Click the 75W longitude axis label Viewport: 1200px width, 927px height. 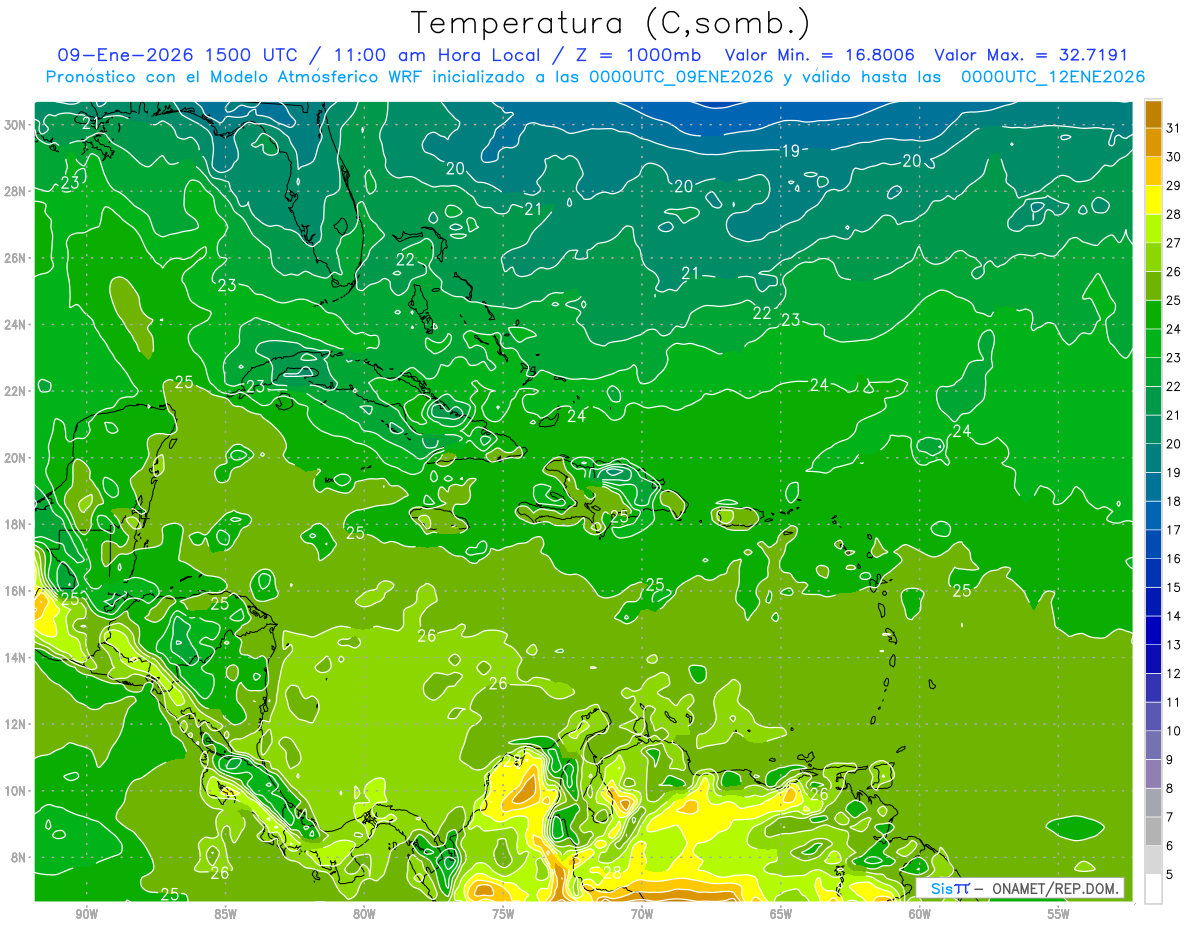(503, 914)
